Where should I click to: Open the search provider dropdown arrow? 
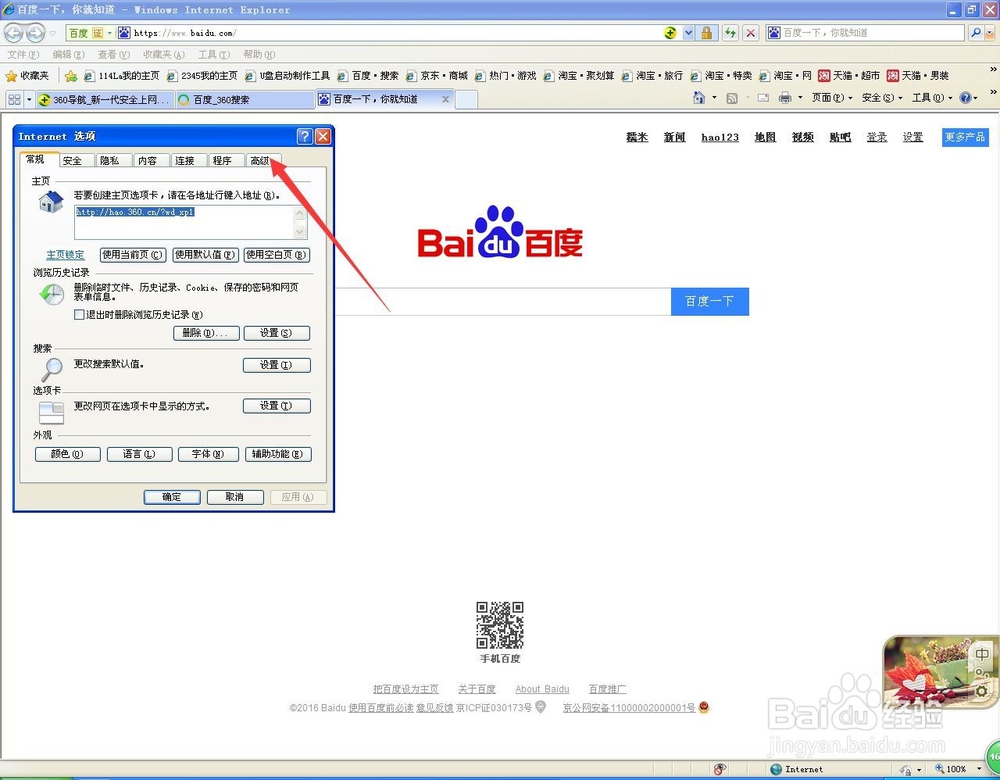[991, 33]
